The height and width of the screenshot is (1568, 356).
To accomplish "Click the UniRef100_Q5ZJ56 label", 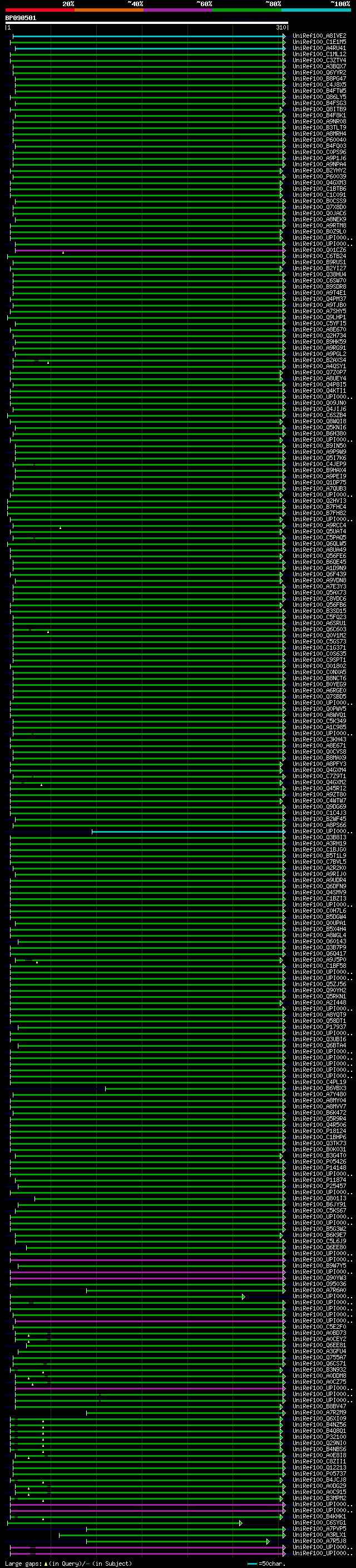I will coord(319,985).
